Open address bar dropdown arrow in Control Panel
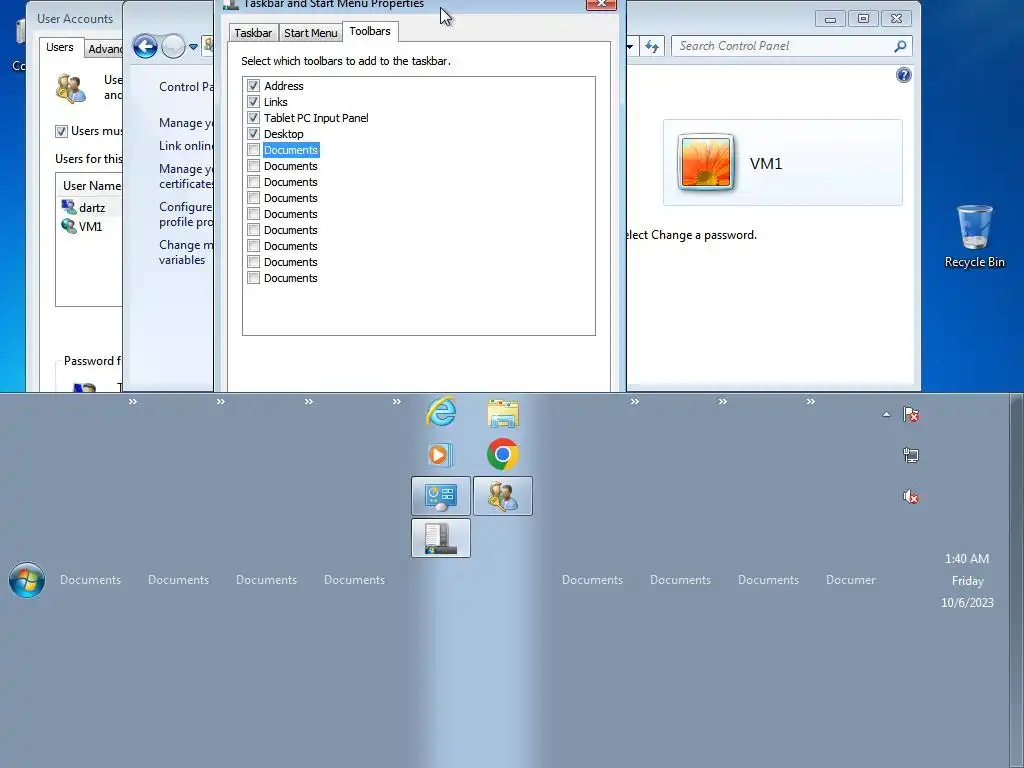 630,46
